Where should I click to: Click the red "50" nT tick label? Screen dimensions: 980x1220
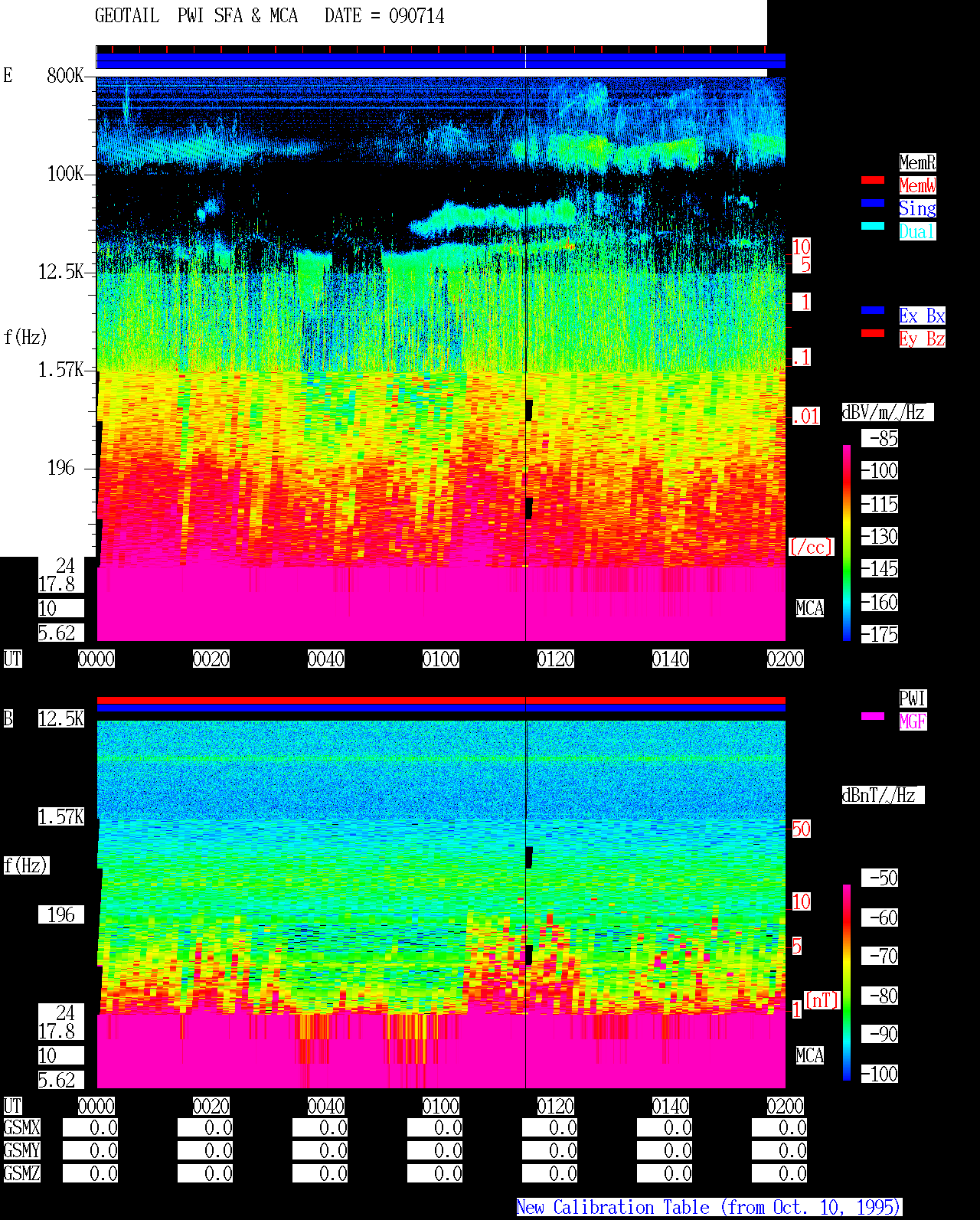click(801, 829)
